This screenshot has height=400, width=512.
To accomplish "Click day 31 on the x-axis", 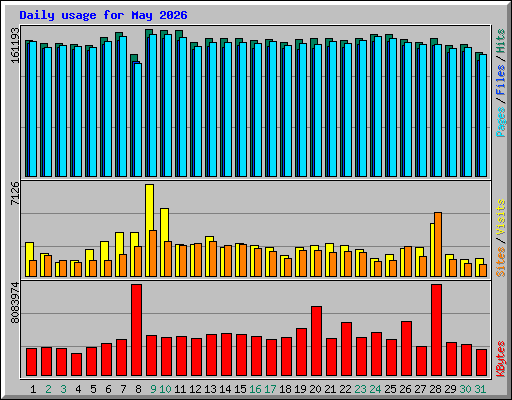I will tap(480, 389).
